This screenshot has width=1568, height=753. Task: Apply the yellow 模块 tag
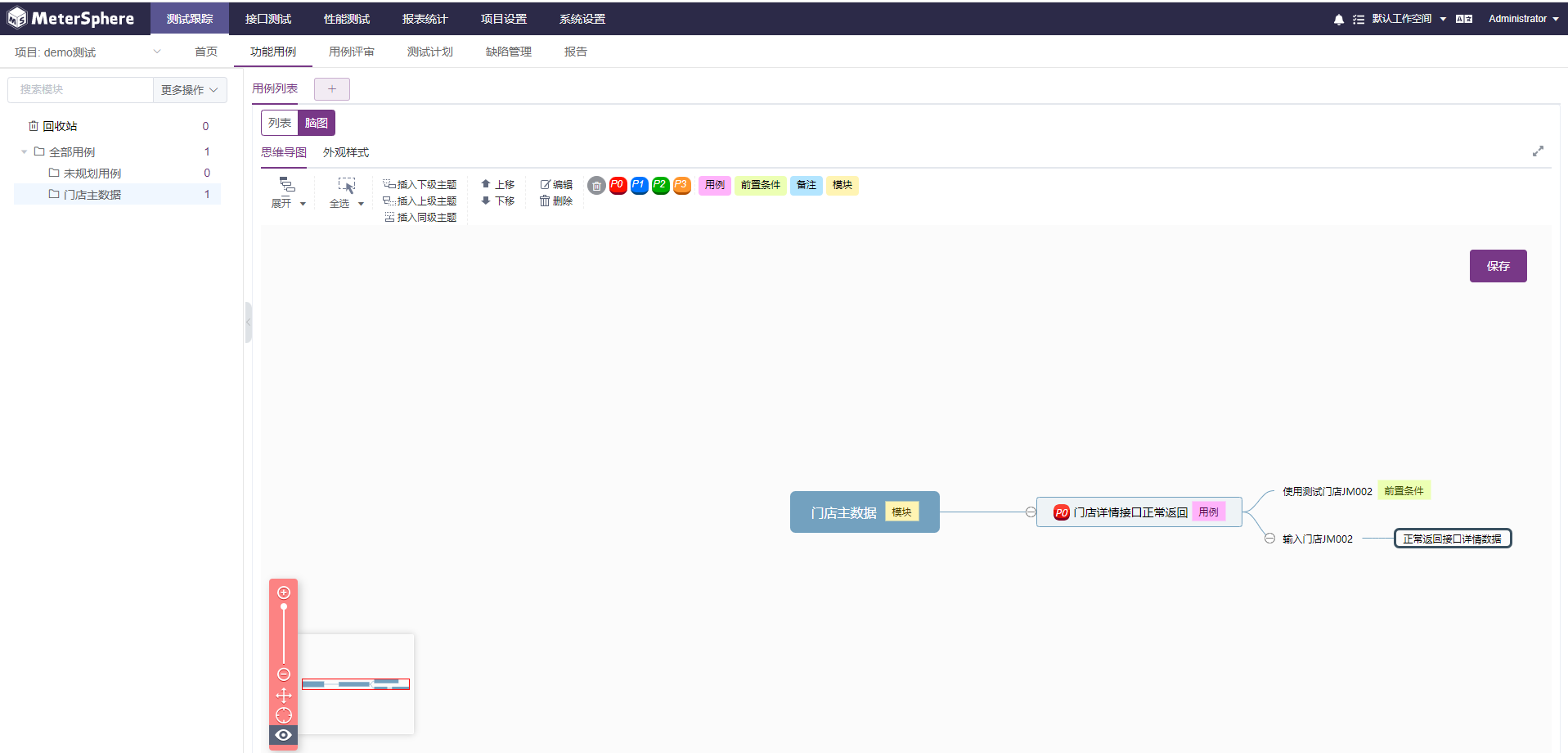(x=842, y=185)
